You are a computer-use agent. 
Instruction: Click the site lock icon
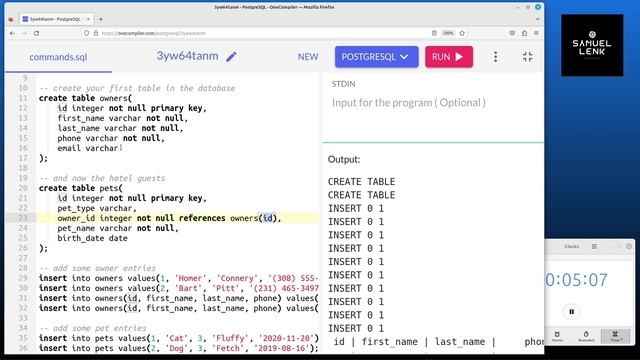click(x=96, y=33)
